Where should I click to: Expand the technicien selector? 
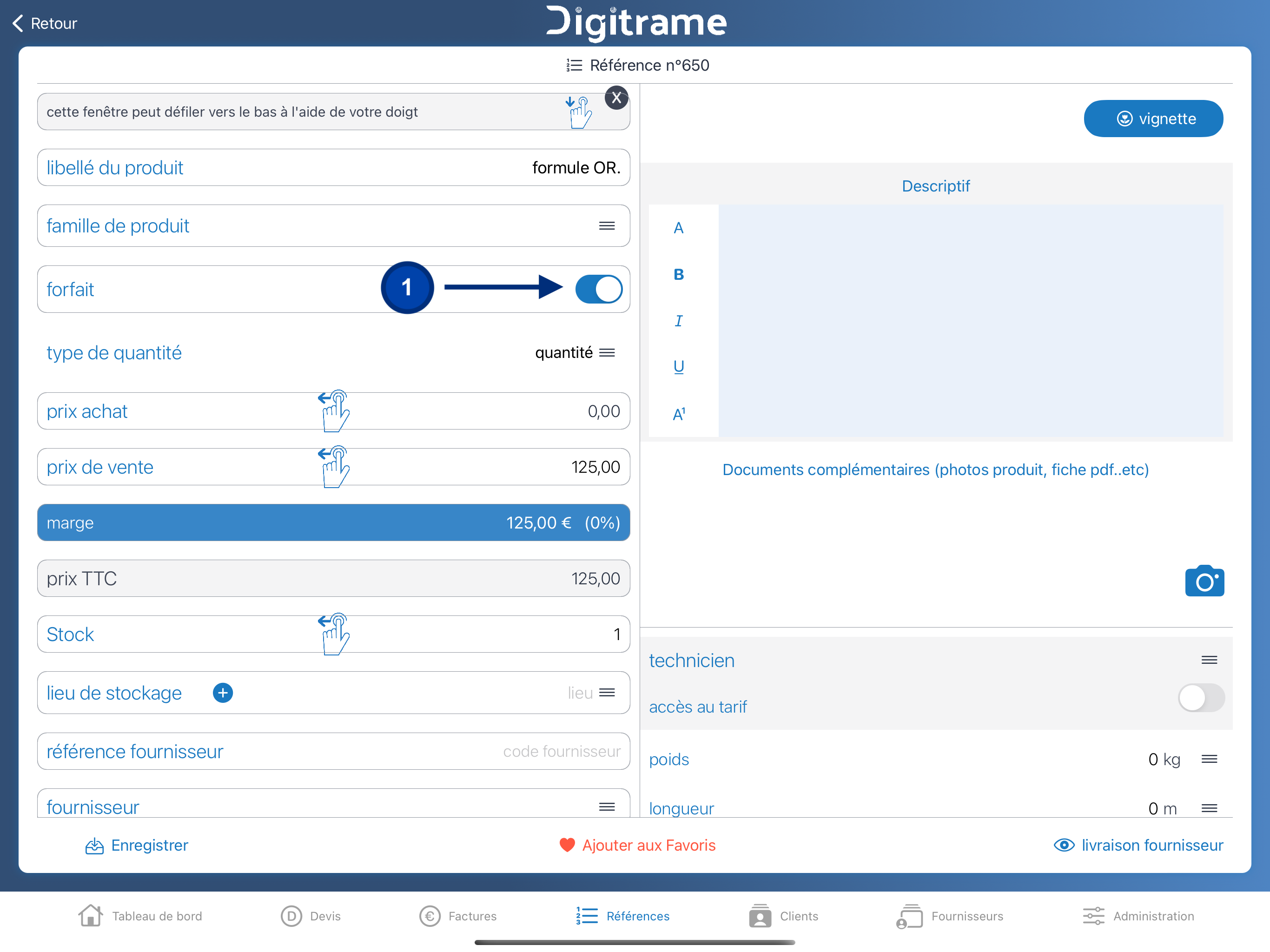(x=1209, y=661)
